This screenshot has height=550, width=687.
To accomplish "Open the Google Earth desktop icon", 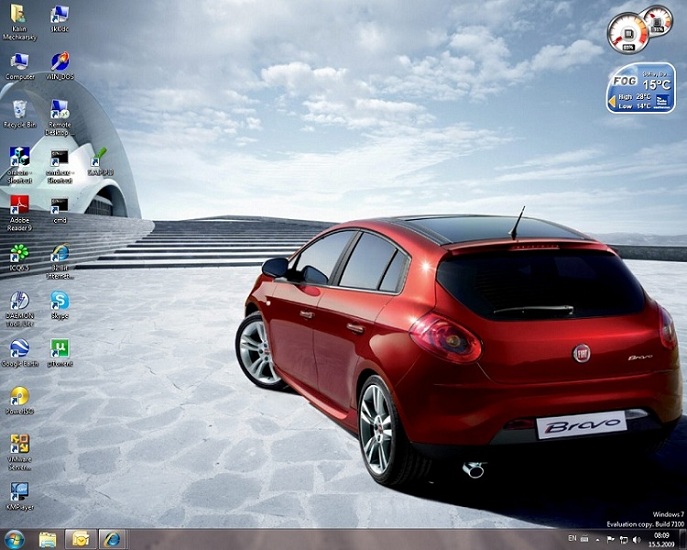I will pos(19,349).
